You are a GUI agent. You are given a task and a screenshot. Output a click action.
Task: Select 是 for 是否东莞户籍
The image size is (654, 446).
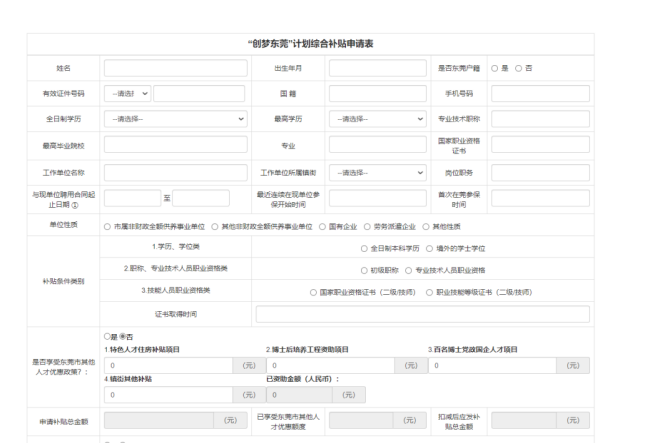[494, 67]
